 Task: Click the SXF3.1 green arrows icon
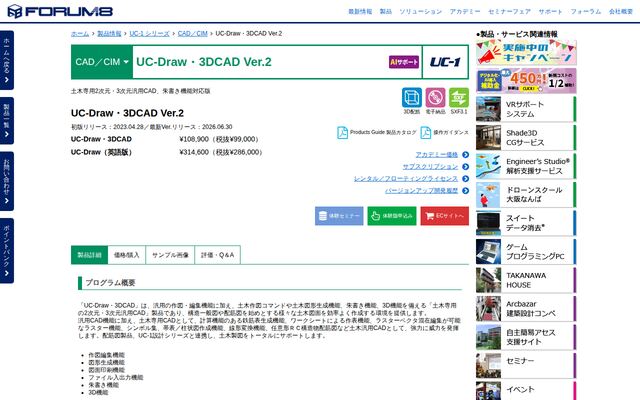459,98
